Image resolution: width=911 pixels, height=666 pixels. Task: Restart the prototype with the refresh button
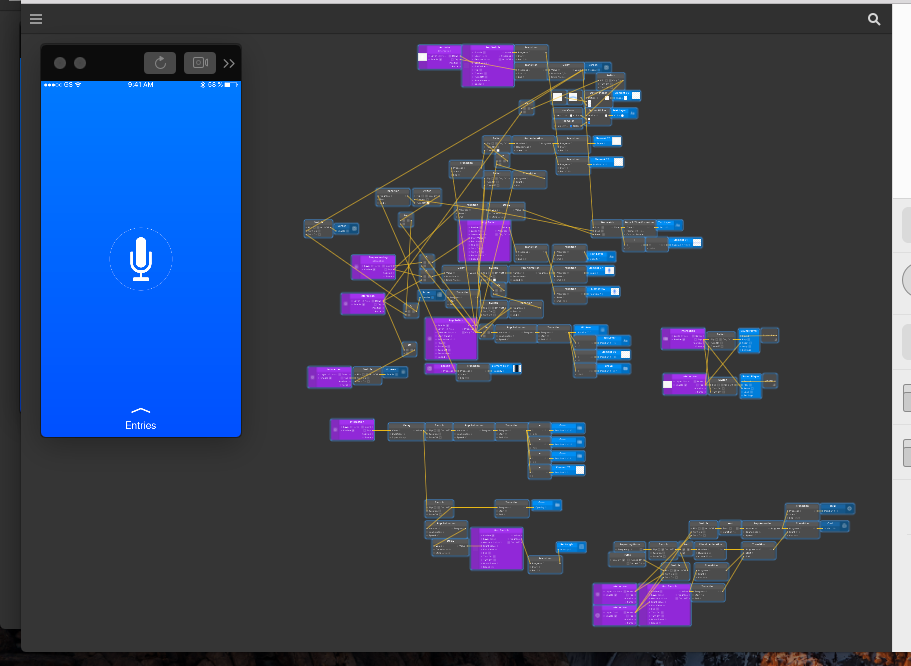click(160, 63)
